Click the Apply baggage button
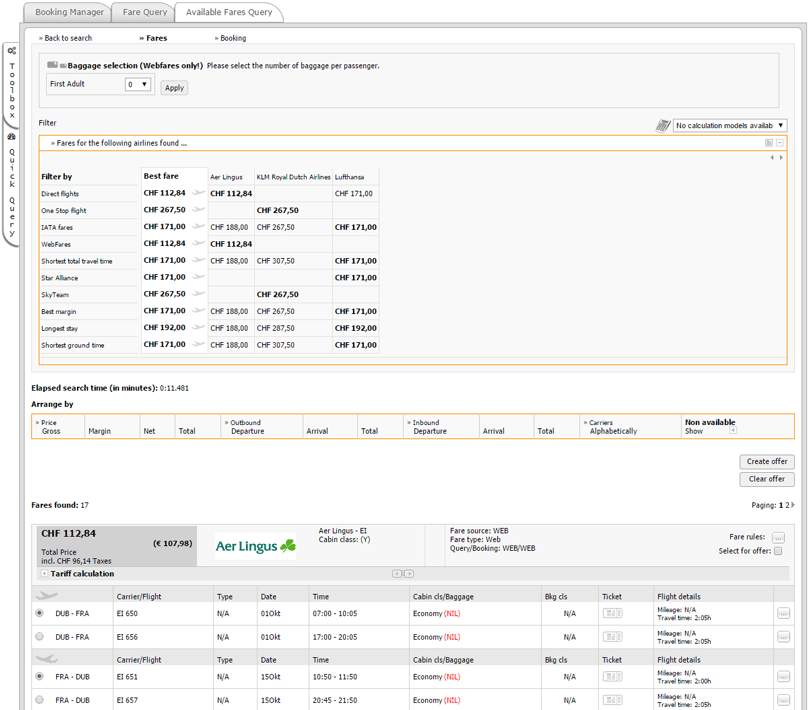Image resolution: width=810 pixels, height=710 pixels. [174, 88]
